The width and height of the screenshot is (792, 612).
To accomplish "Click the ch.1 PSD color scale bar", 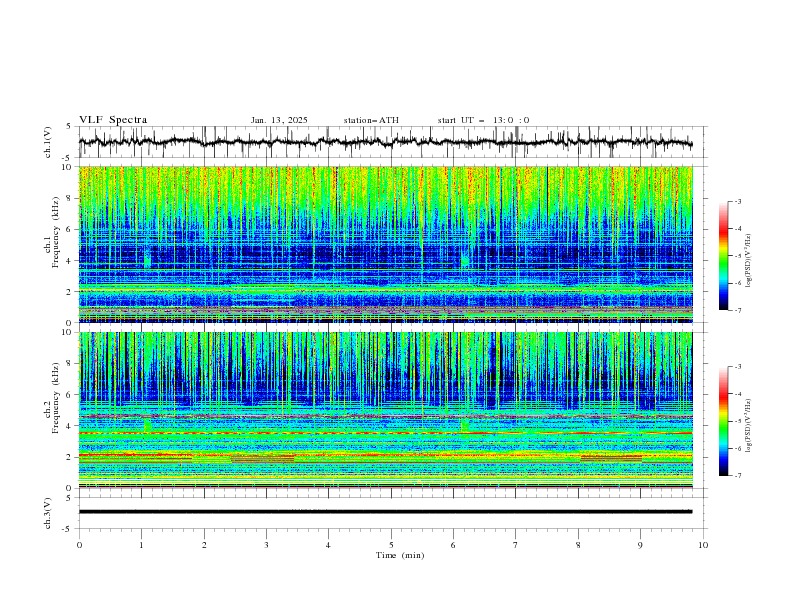I will coord(724,256).
